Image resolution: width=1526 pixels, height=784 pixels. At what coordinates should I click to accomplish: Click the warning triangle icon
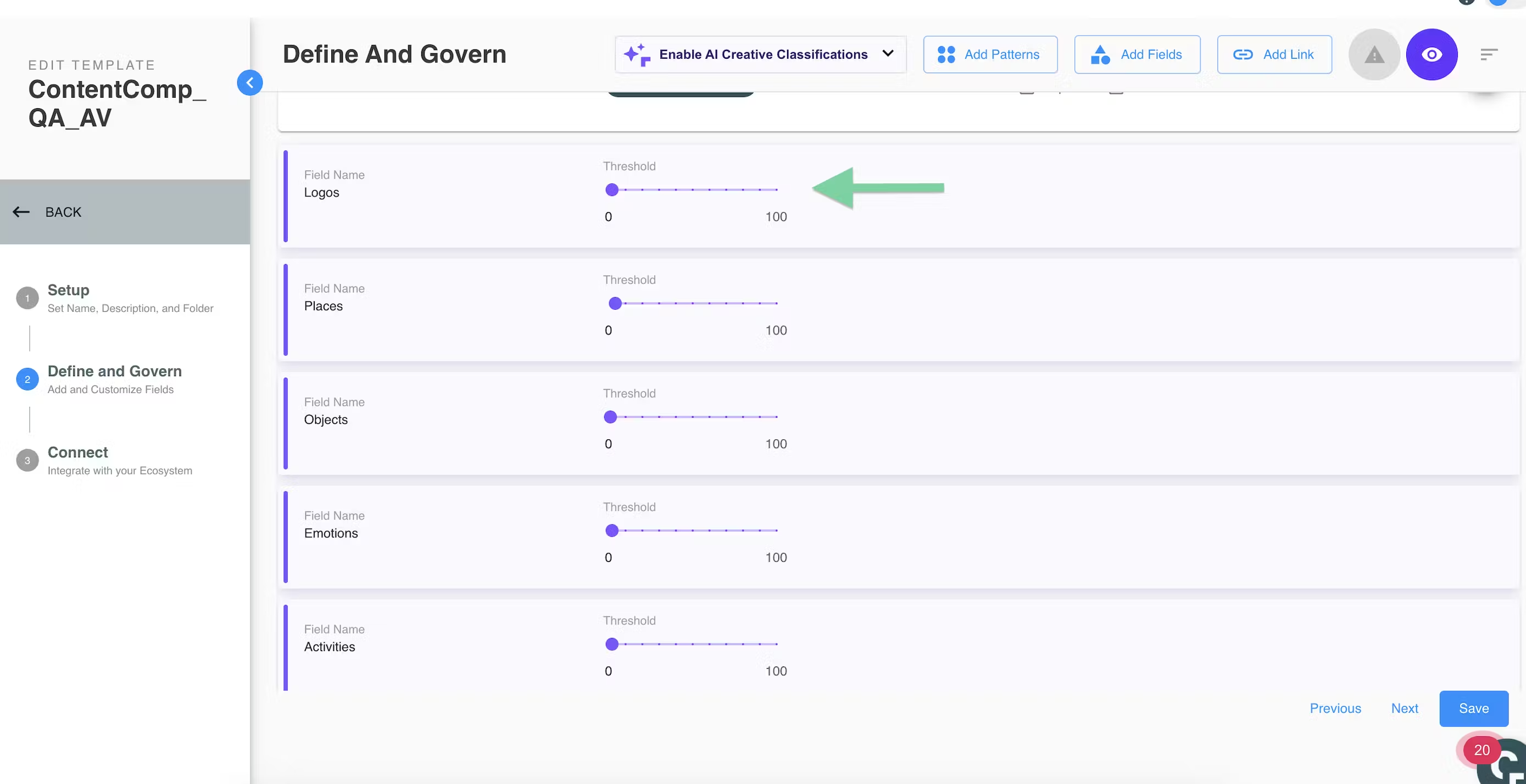click(x=1374, y=54)
